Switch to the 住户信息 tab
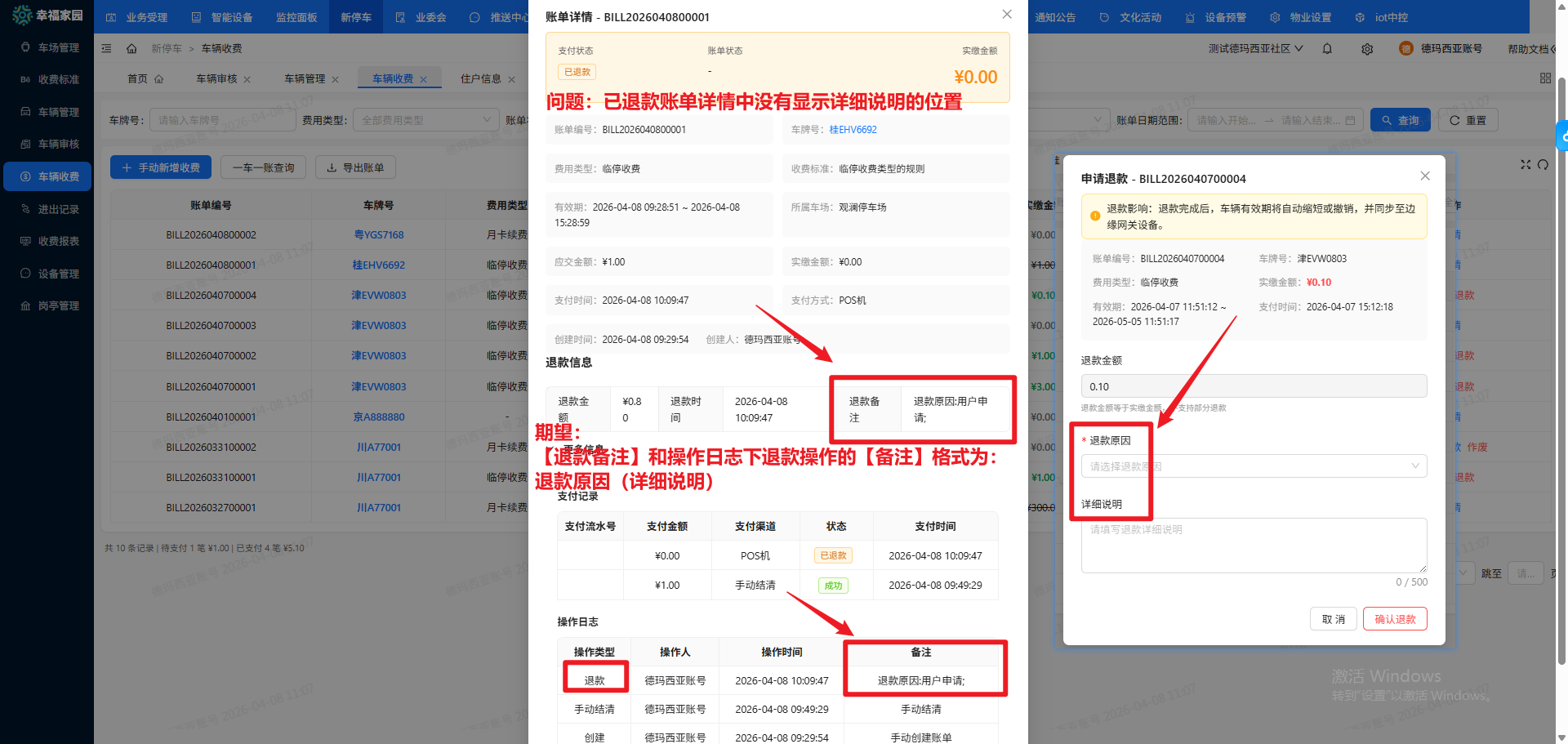 click(x=480, y=79)
